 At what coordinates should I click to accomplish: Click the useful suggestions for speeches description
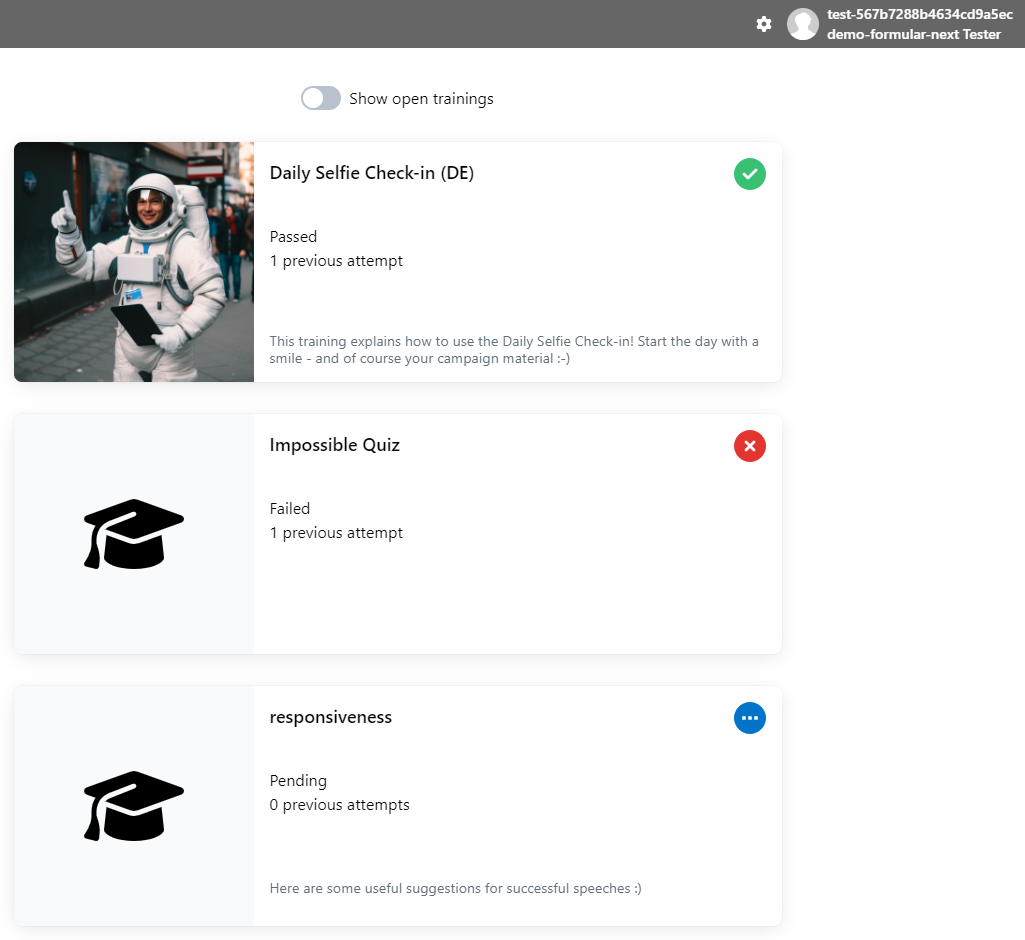coord(456,888)
